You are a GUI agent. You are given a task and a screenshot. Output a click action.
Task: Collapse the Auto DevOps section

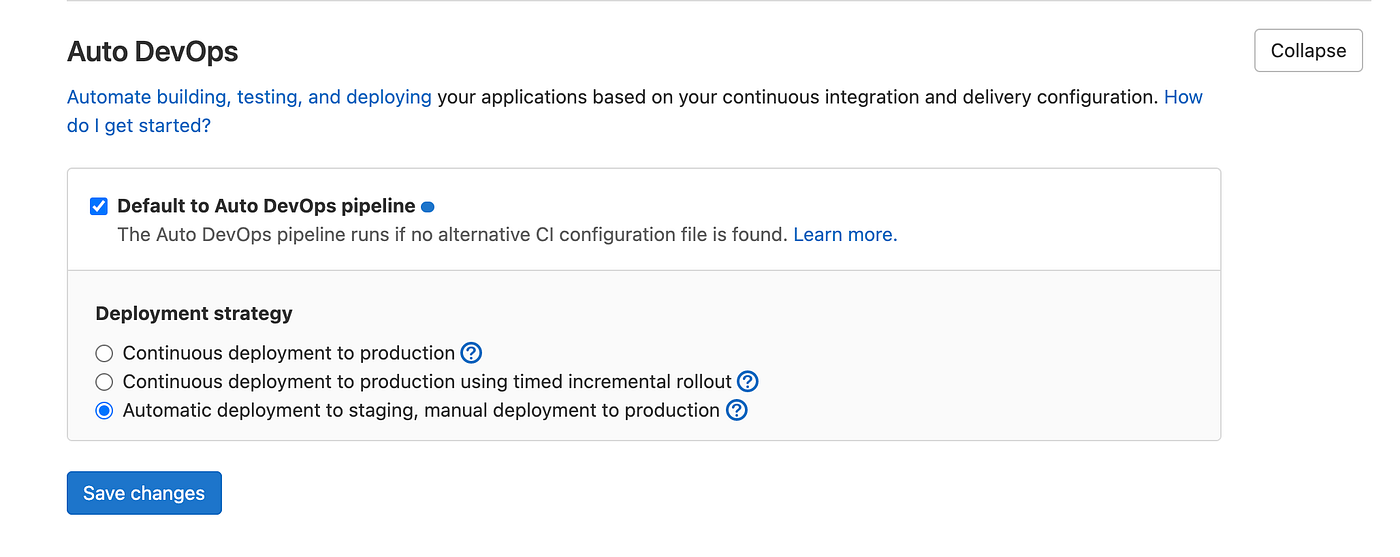click(x=1308, y=51)
